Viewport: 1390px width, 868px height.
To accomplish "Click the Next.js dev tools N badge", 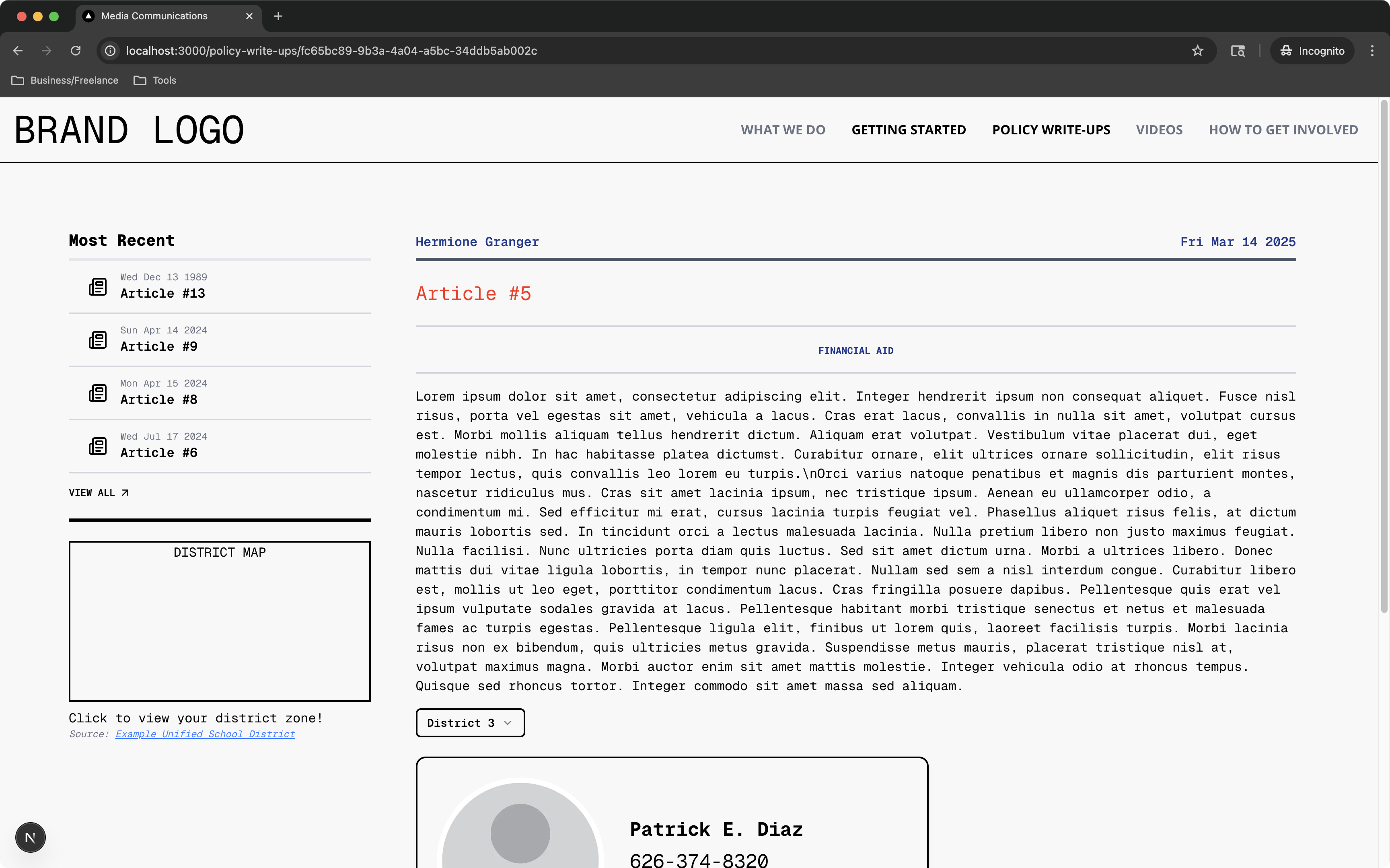I will (31, 837).
